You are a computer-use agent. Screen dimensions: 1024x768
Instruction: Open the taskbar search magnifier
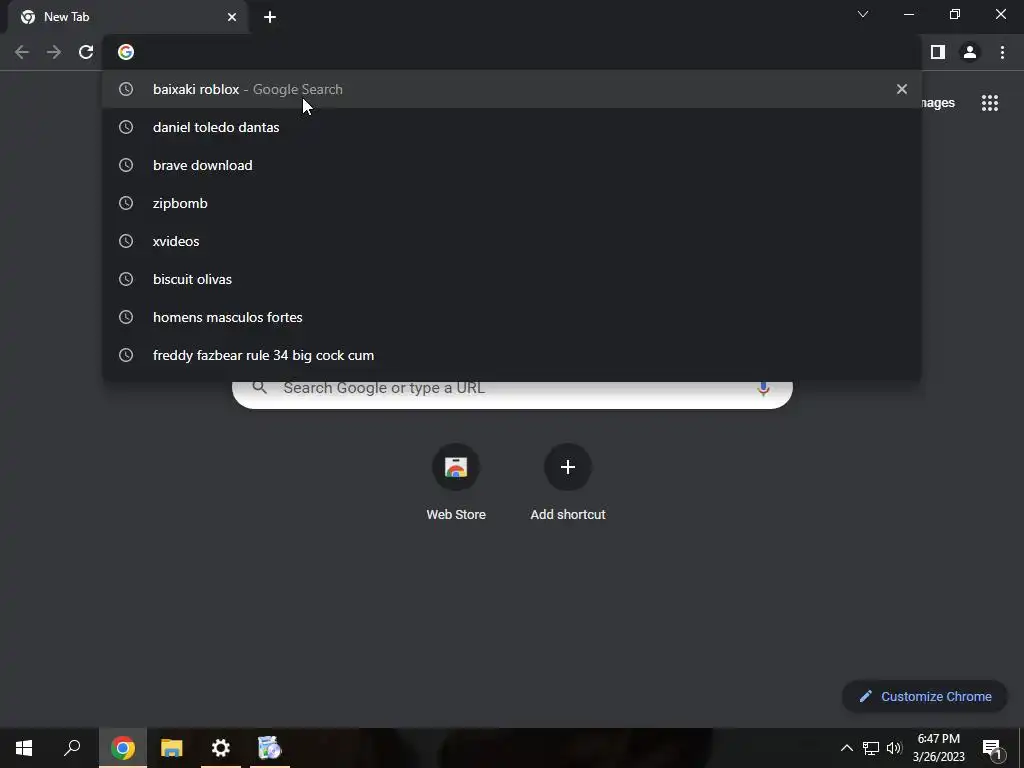pyautogui.click(x=72, y=748)
